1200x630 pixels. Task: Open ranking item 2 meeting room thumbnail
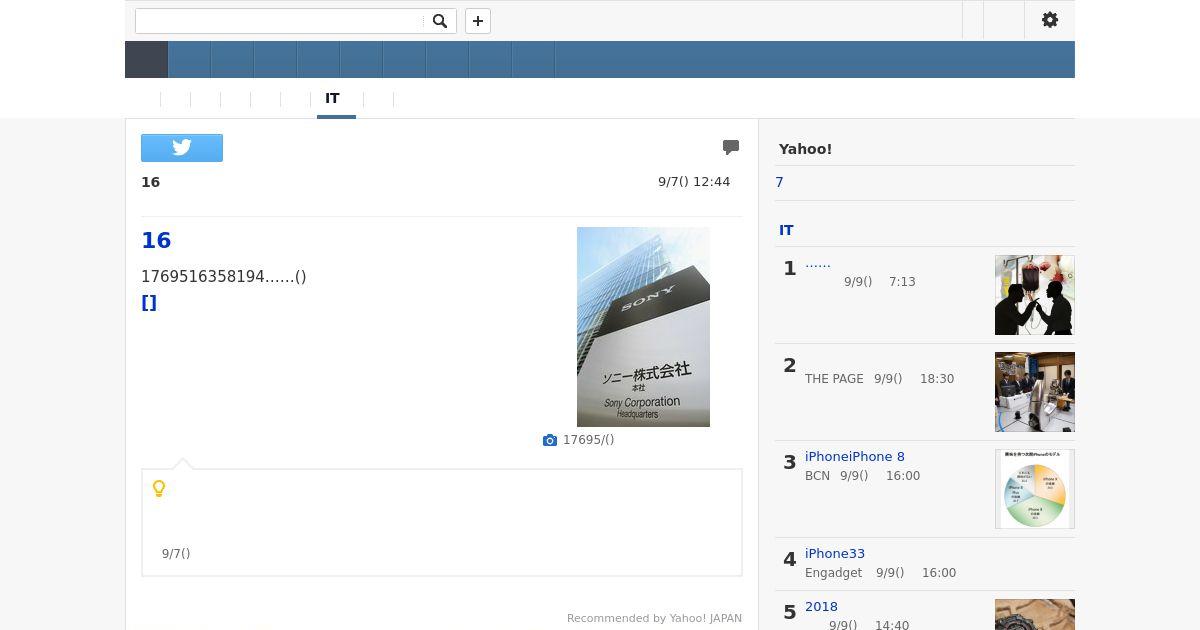coord(1035,392)
